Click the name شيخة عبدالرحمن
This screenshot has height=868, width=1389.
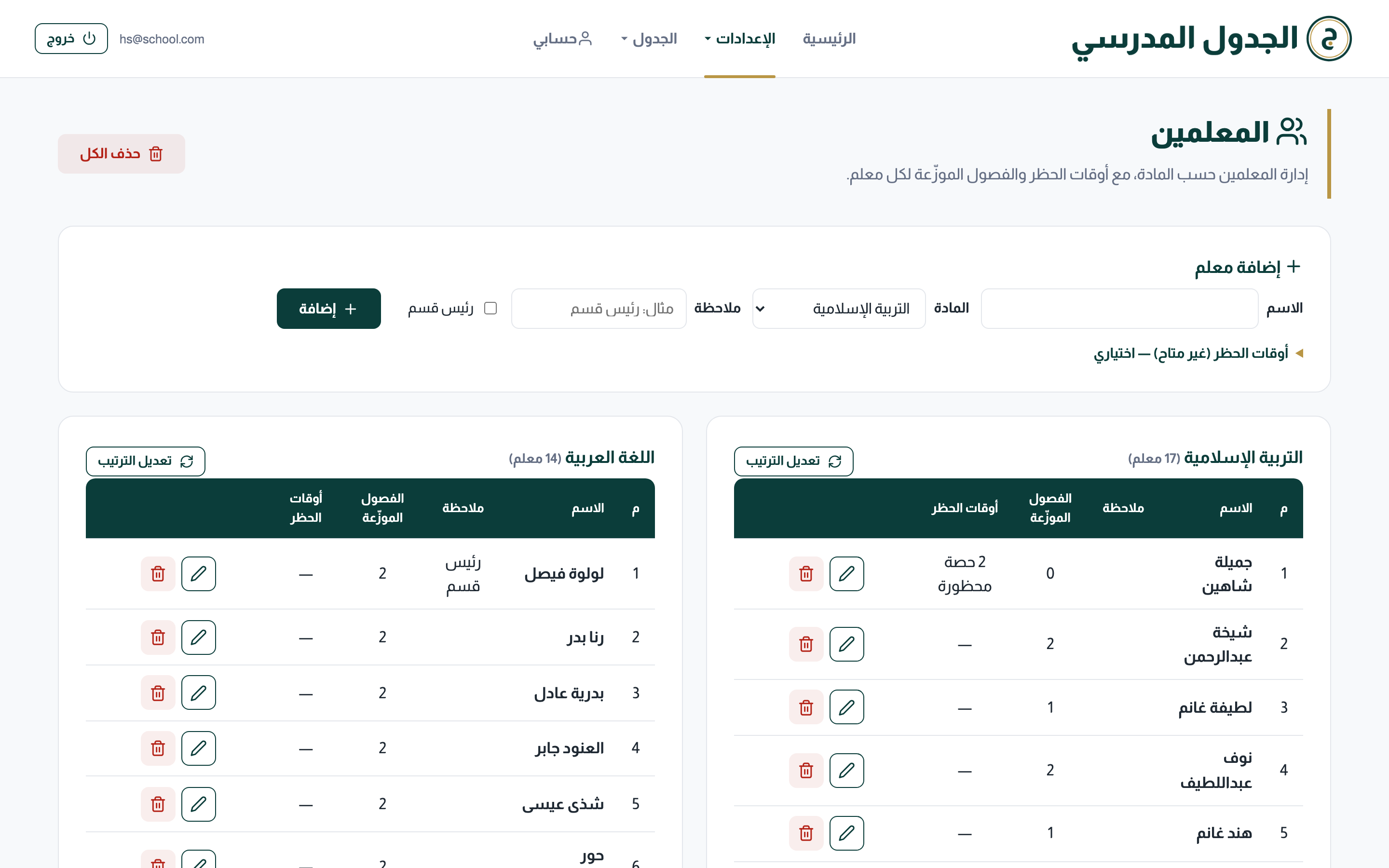[1218, 644]
